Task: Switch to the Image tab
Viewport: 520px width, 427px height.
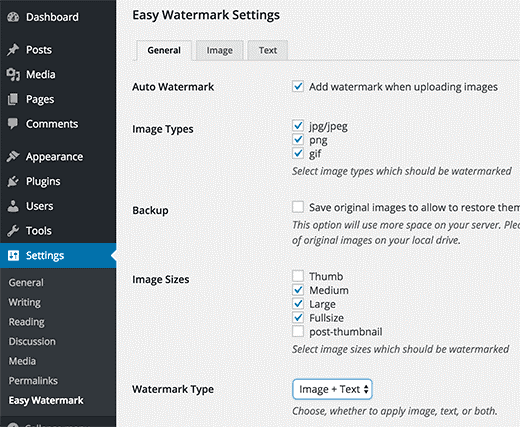Action: (220, 50)
